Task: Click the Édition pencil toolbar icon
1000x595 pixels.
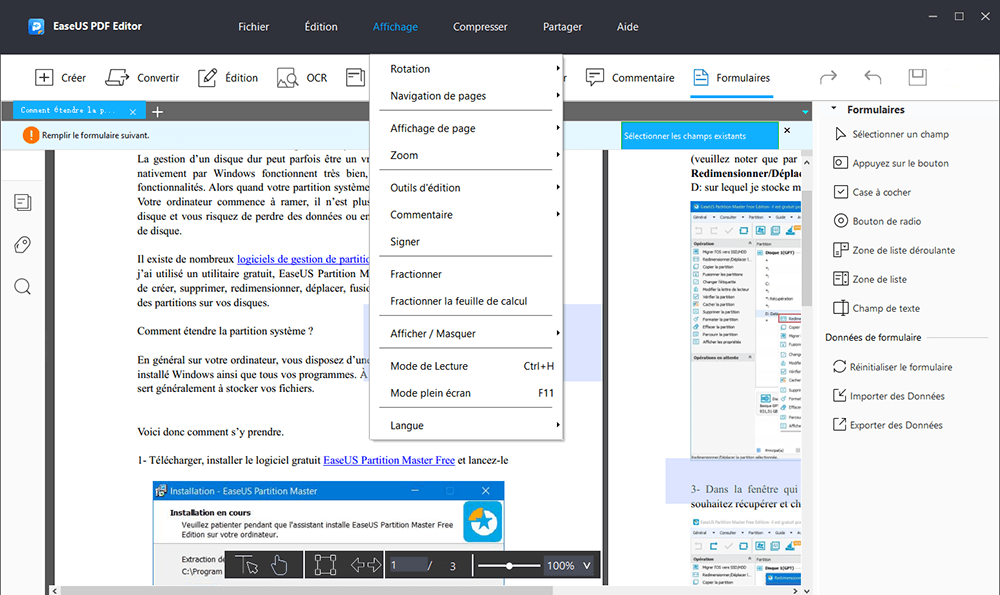Action: click(207, 78)
